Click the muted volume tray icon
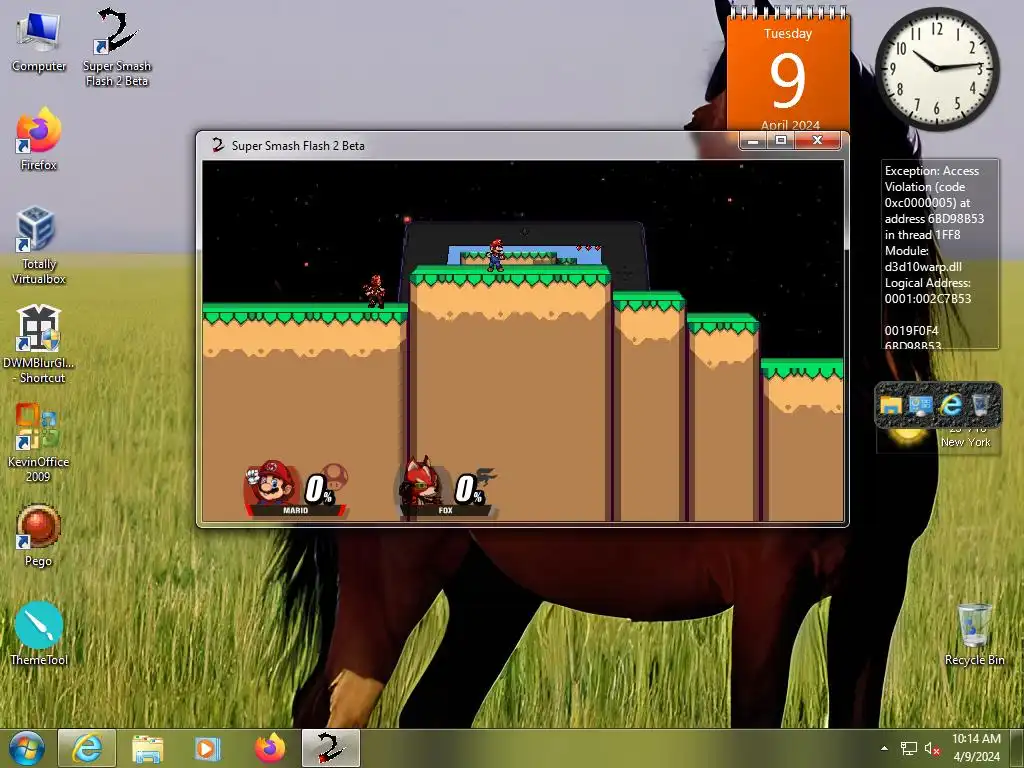The height and width of the screenshot is (768, 1024). pos(932,748)
